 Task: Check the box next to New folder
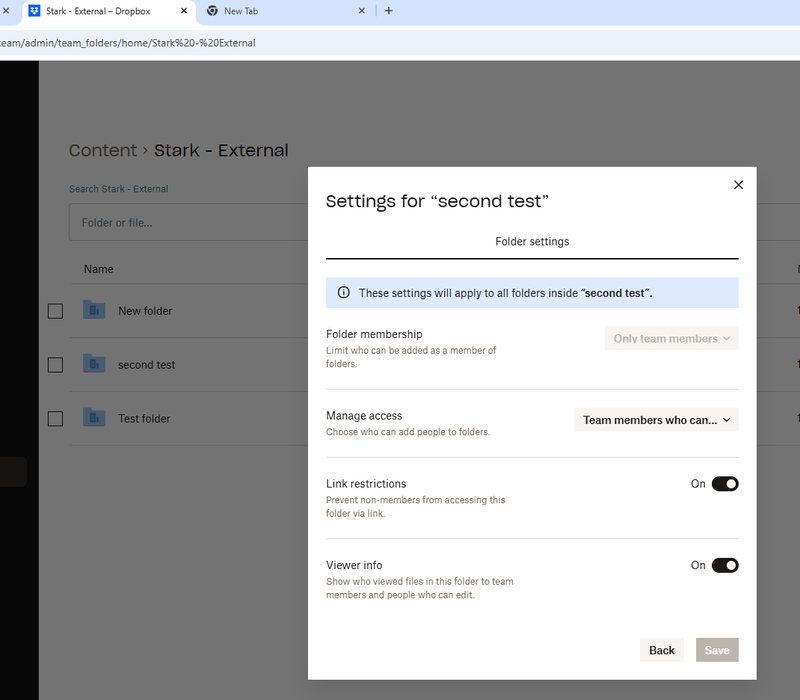(x=55, y=311)
